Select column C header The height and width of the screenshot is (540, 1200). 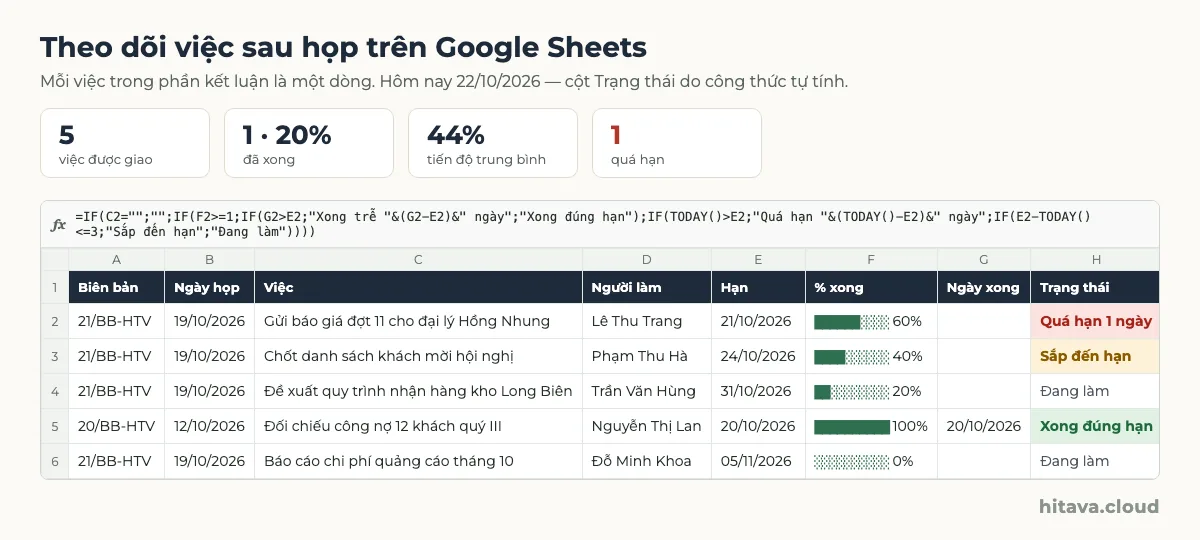[x=419, y=260]
